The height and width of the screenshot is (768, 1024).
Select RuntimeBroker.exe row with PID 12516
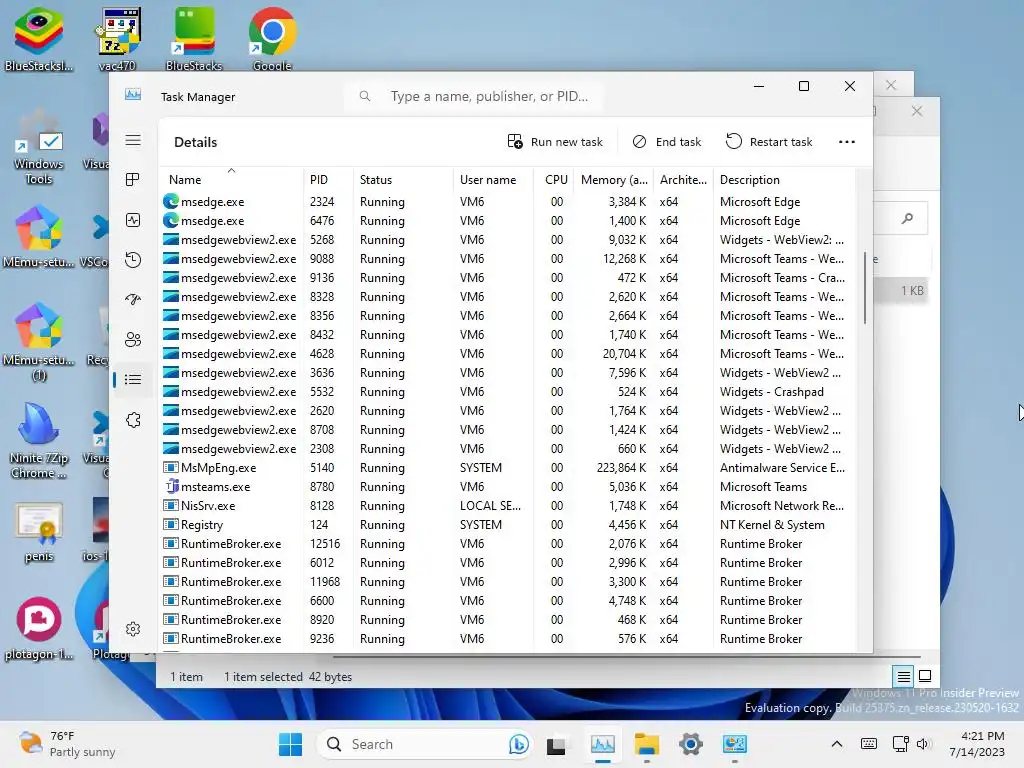[x=507, y=543]
